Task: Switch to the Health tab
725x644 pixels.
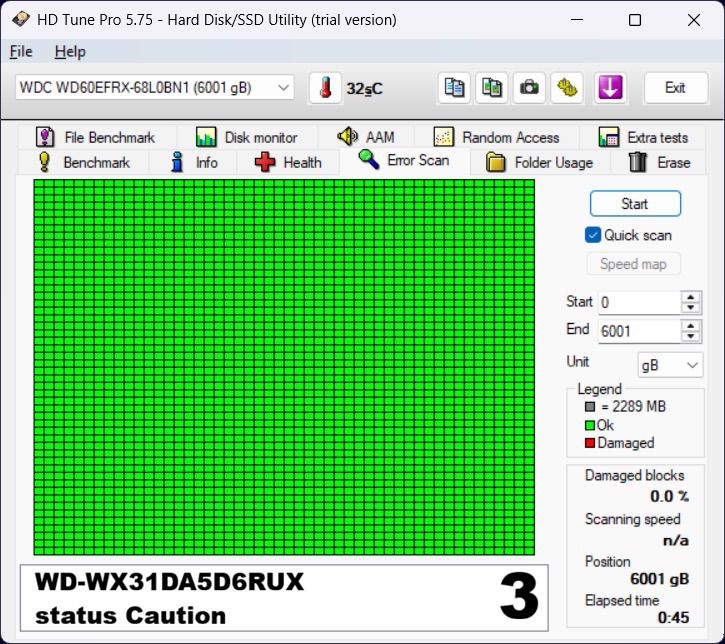Action: (x=289, y=162)
